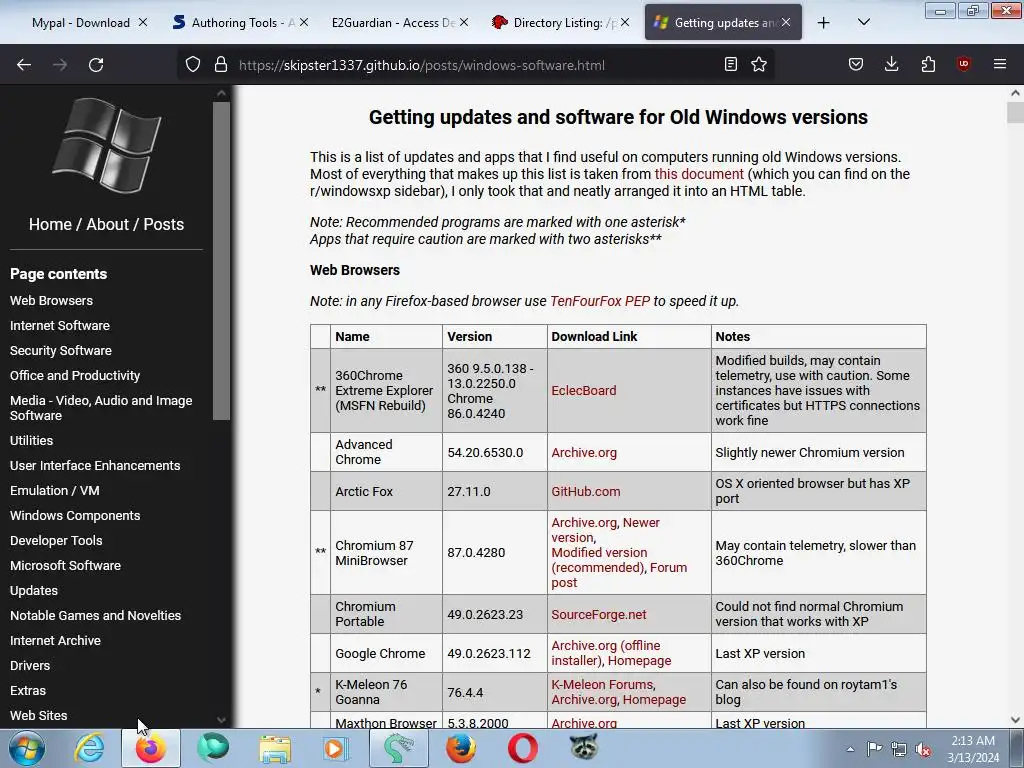Jump to Updates section
This screenshot has width=1024, height=768.
[33, 590]
